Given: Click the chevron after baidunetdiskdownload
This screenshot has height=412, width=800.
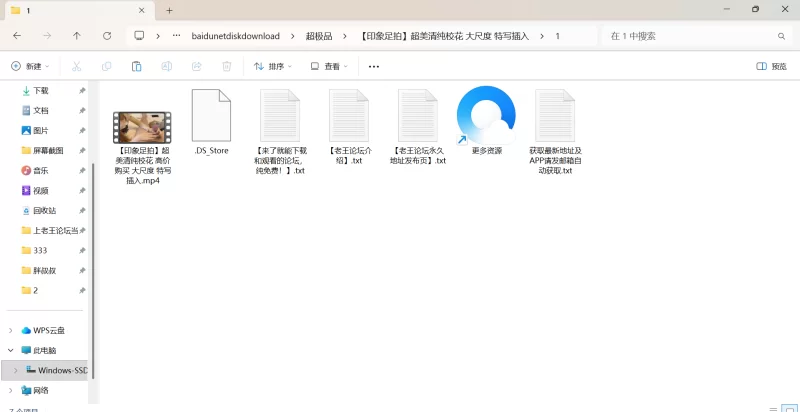Looking at the screenshot, I should pyautogui.click(x=292, y=36).
